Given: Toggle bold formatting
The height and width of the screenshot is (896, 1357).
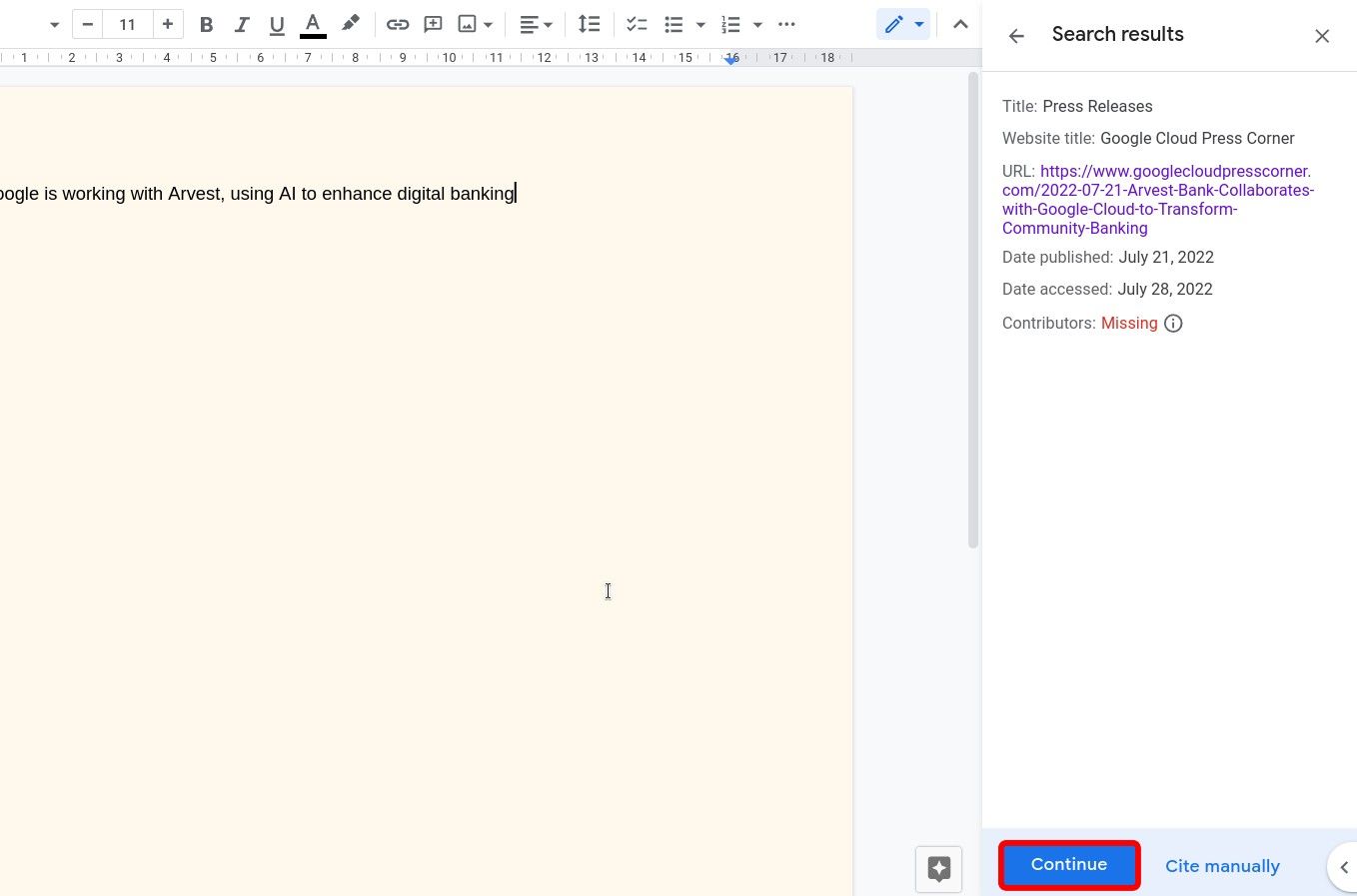Looking at the screenshot, I should 206,24.
